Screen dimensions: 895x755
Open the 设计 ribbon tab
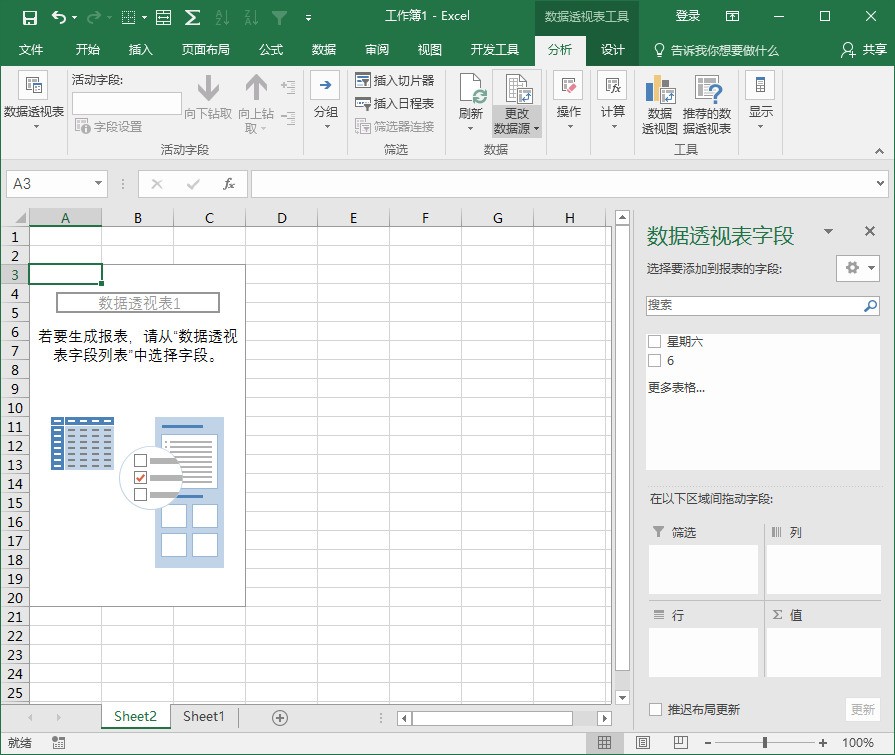[x=612, y=50]
